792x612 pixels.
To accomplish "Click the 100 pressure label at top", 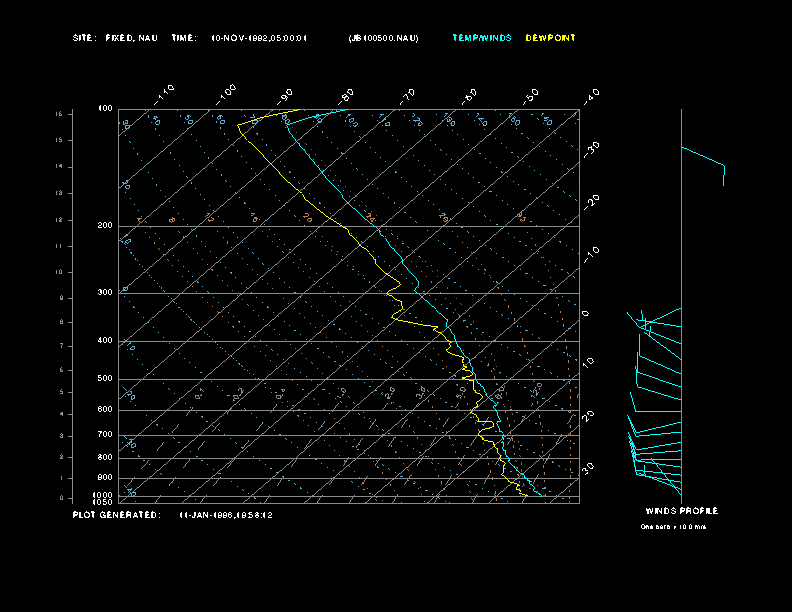I will (x=104, y=108).
